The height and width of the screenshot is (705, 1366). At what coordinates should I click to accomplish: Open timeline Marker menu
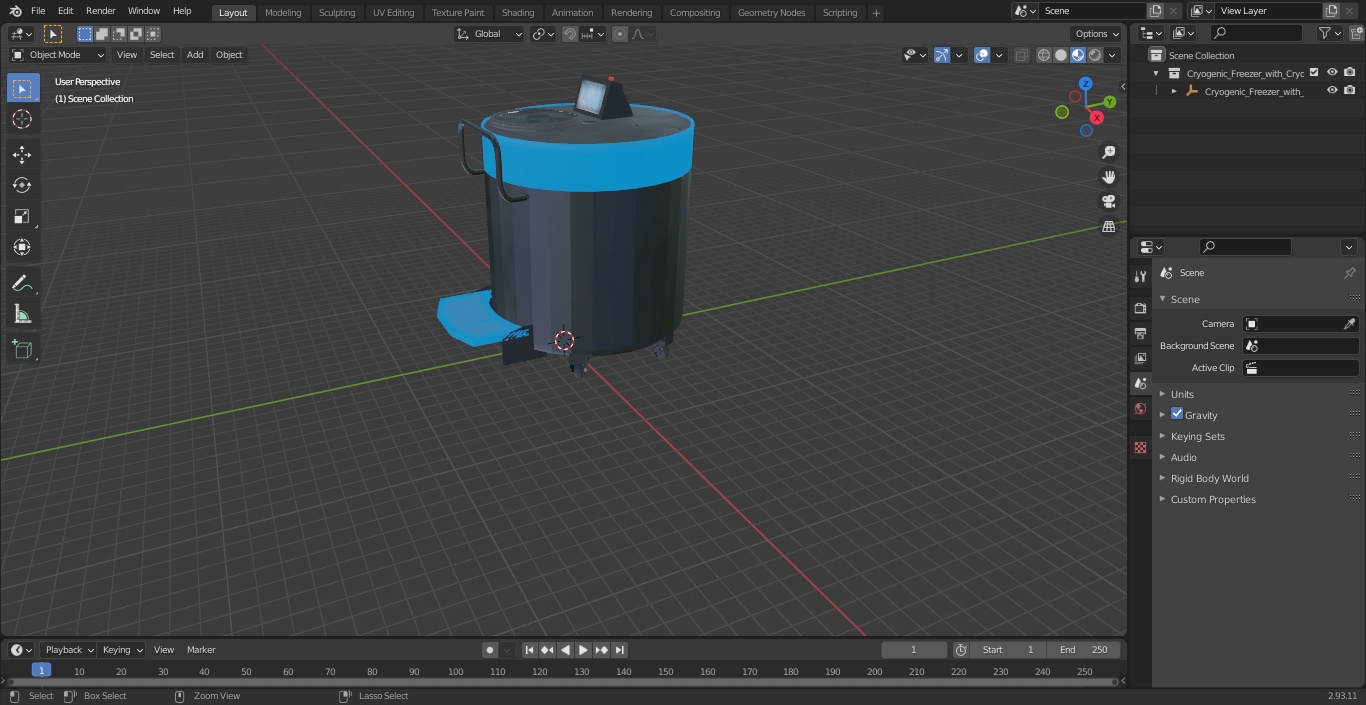pyautogui.click(x=201, y=649)
